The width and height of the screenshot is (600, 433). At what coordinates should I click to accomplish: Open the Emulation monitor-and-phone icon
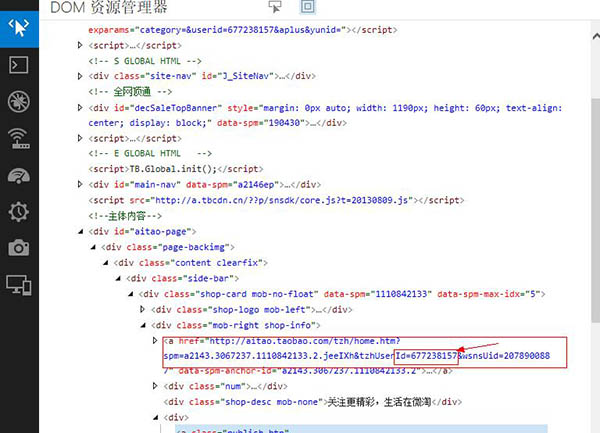point(18,285)
